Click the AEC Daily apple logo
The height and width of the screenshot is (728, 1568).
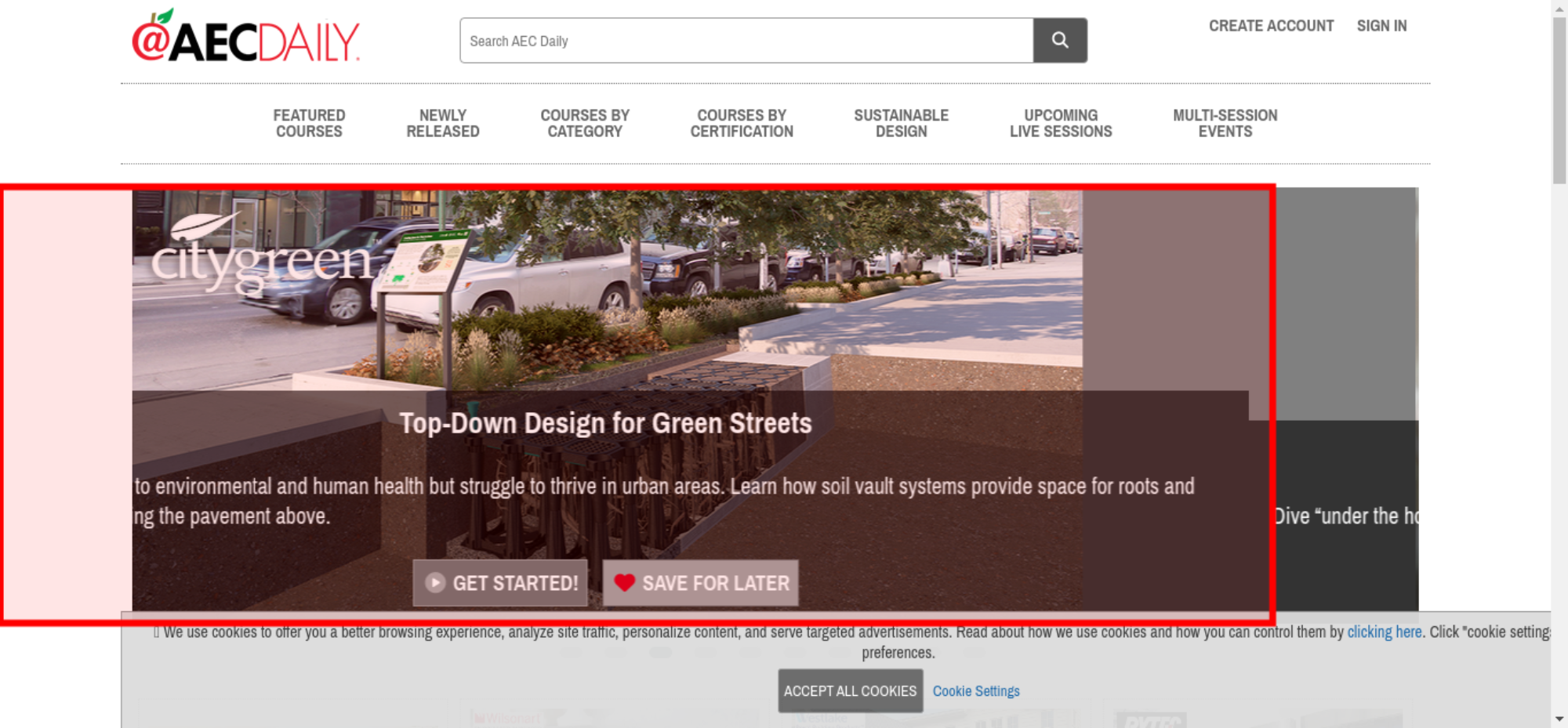[245, 38]
